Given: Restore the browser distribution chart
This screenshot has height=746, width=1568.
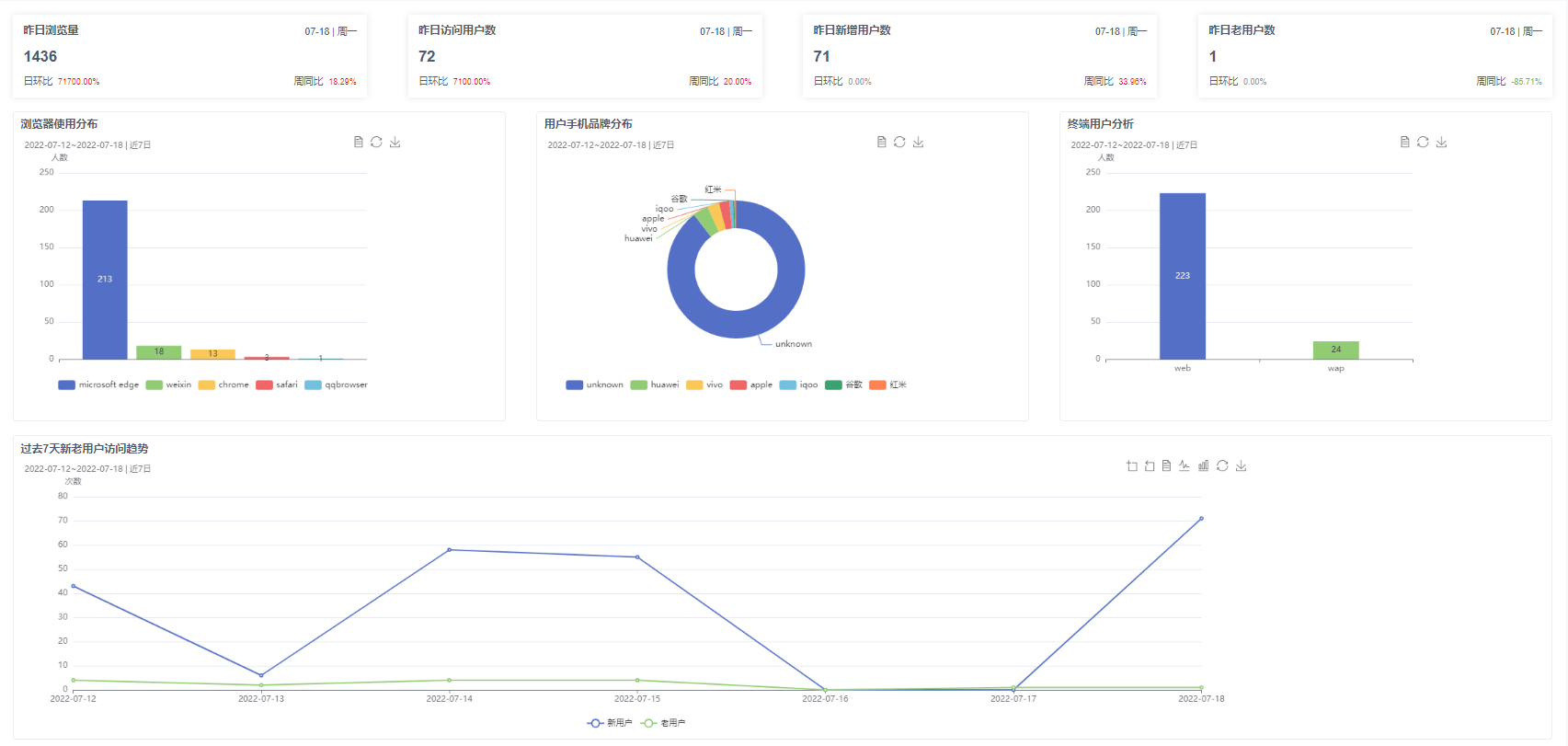Looking at the screenshot, I should pos(376,142).
